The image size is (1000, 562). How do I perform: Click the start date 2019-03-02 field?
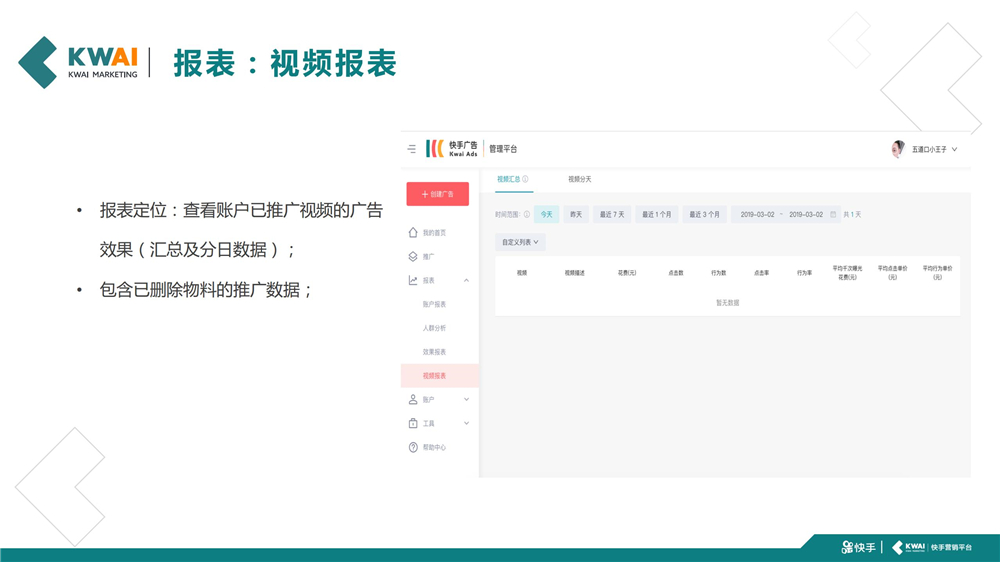757,214
